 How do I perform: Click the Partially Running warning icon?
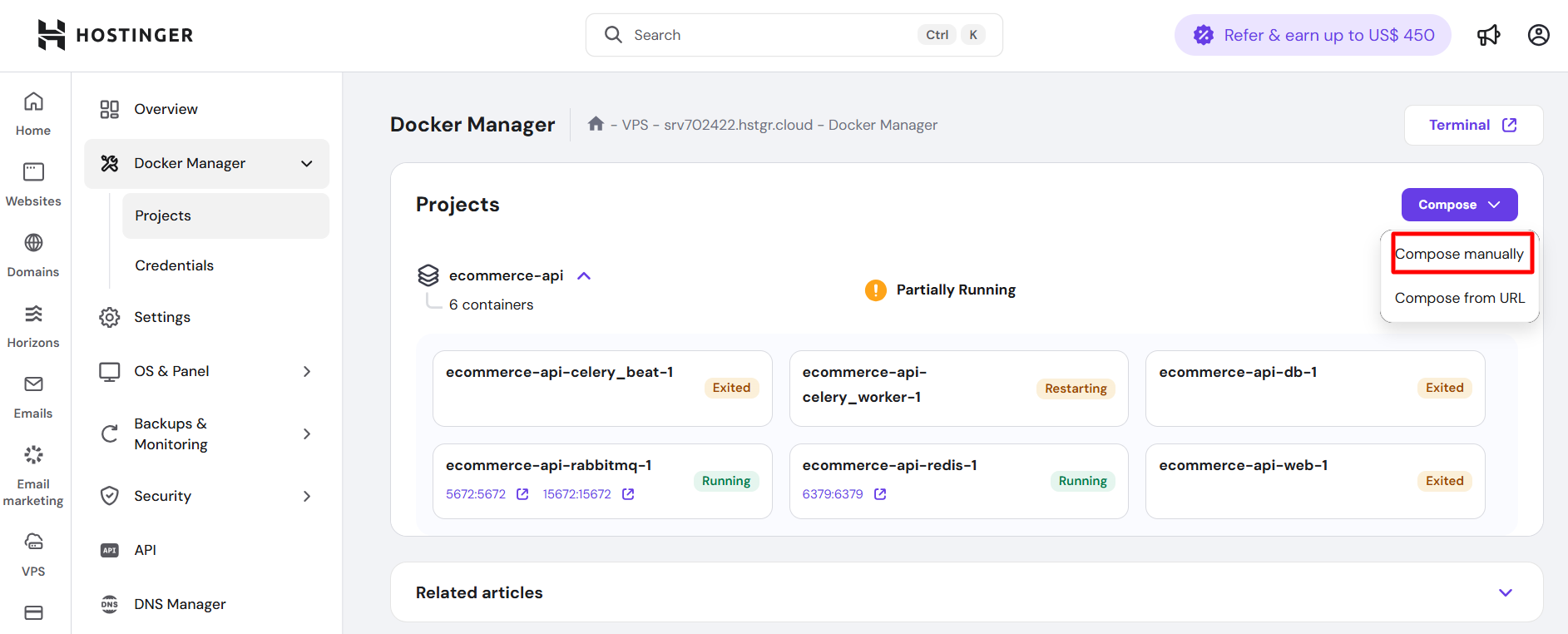click(x=875, y=290)
